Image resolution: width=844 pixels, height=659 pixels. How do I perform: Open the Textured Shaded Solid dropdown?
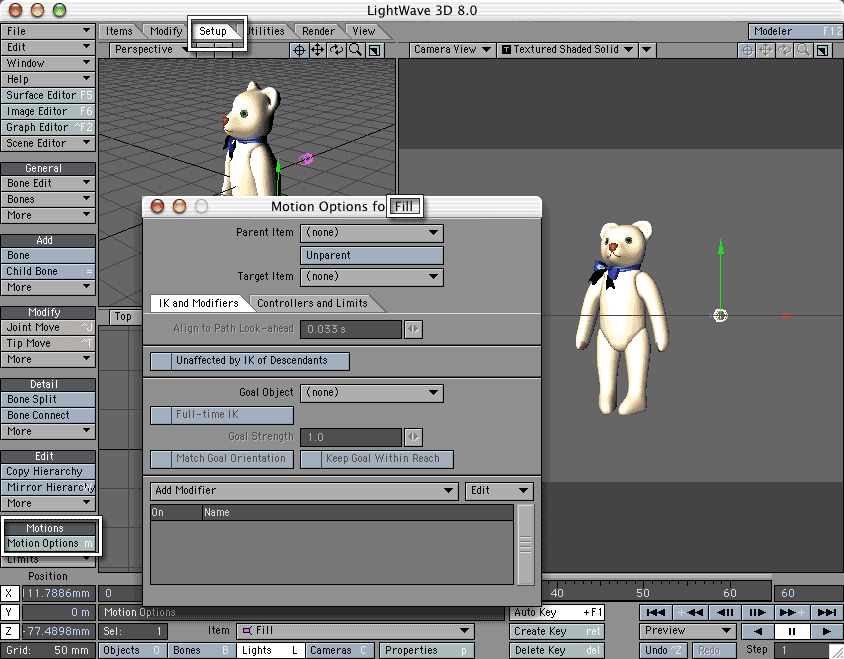[567, 50]
